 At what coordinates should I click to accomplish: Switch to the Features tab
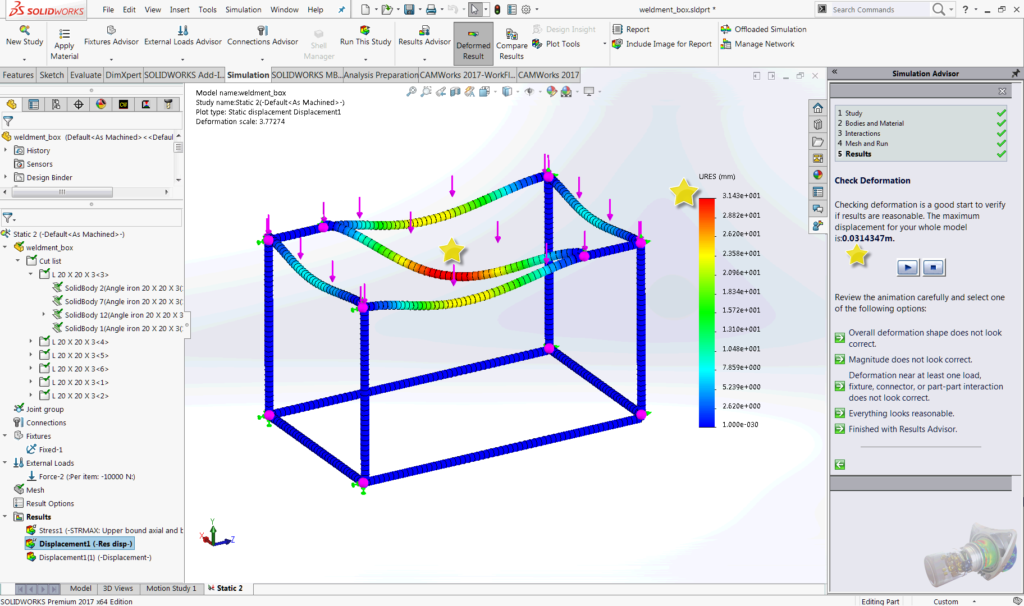[18, 75]
